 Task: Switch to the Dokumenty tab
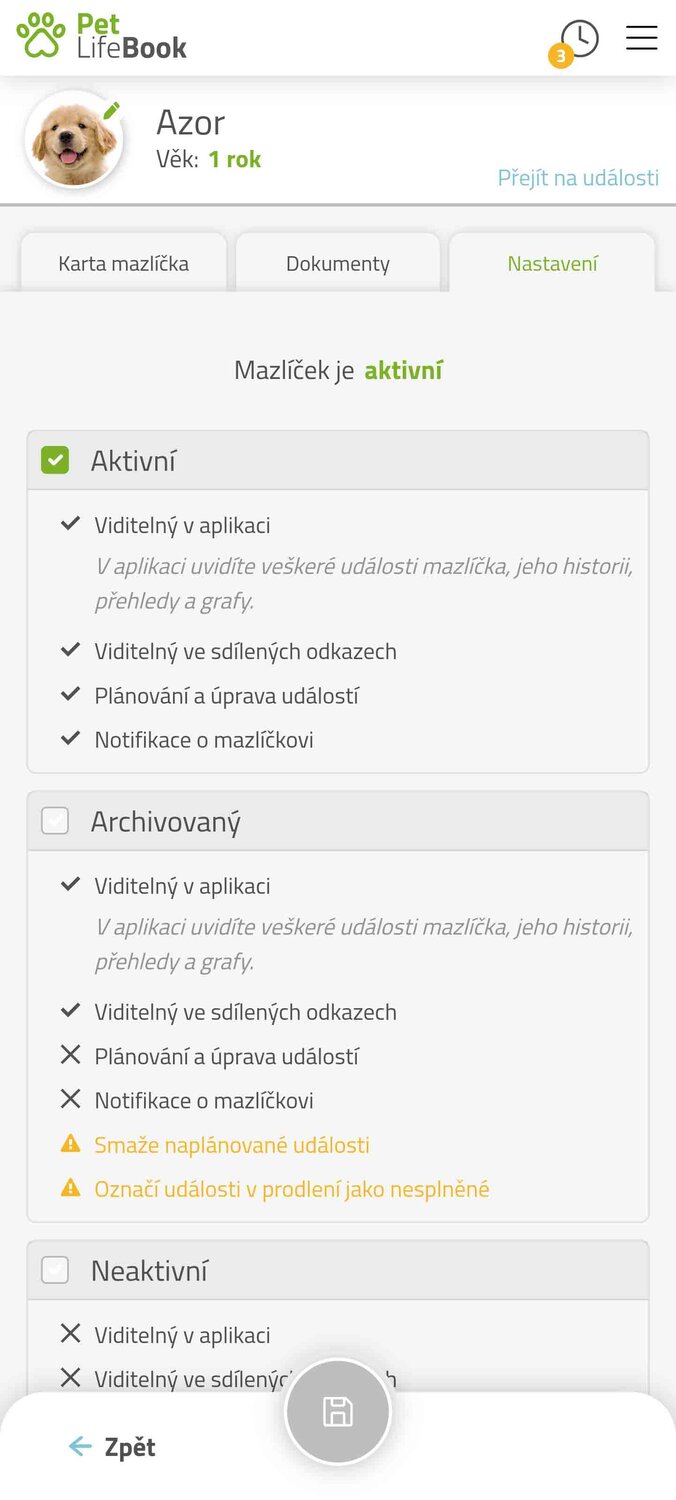(x=338, y=264)
